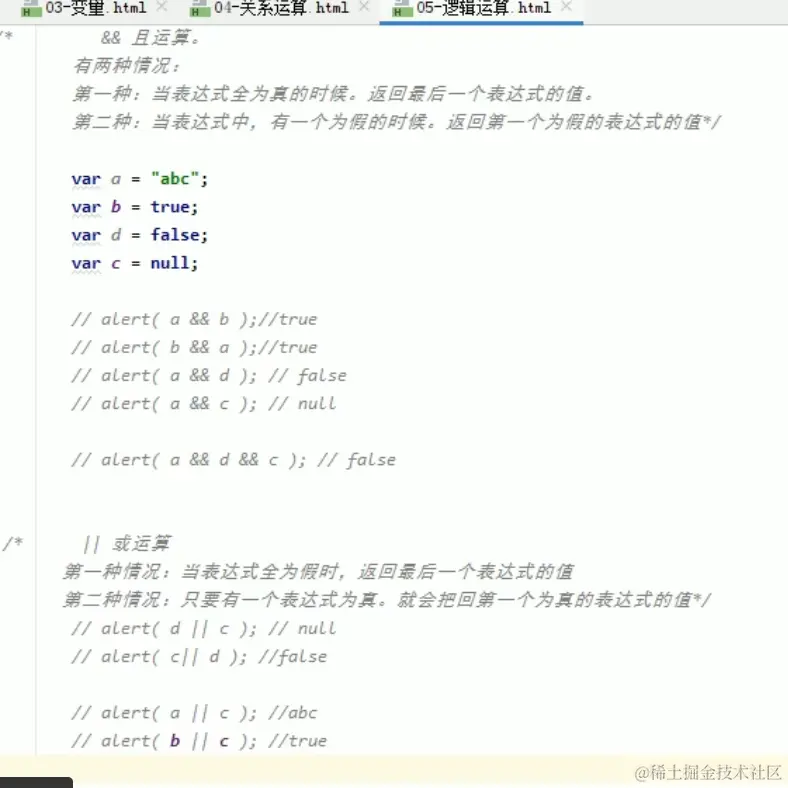Click the HTML file icon of 04-关系运算.html
The image size is (788, 788).
pyautogui.click(x=200, y=9)
